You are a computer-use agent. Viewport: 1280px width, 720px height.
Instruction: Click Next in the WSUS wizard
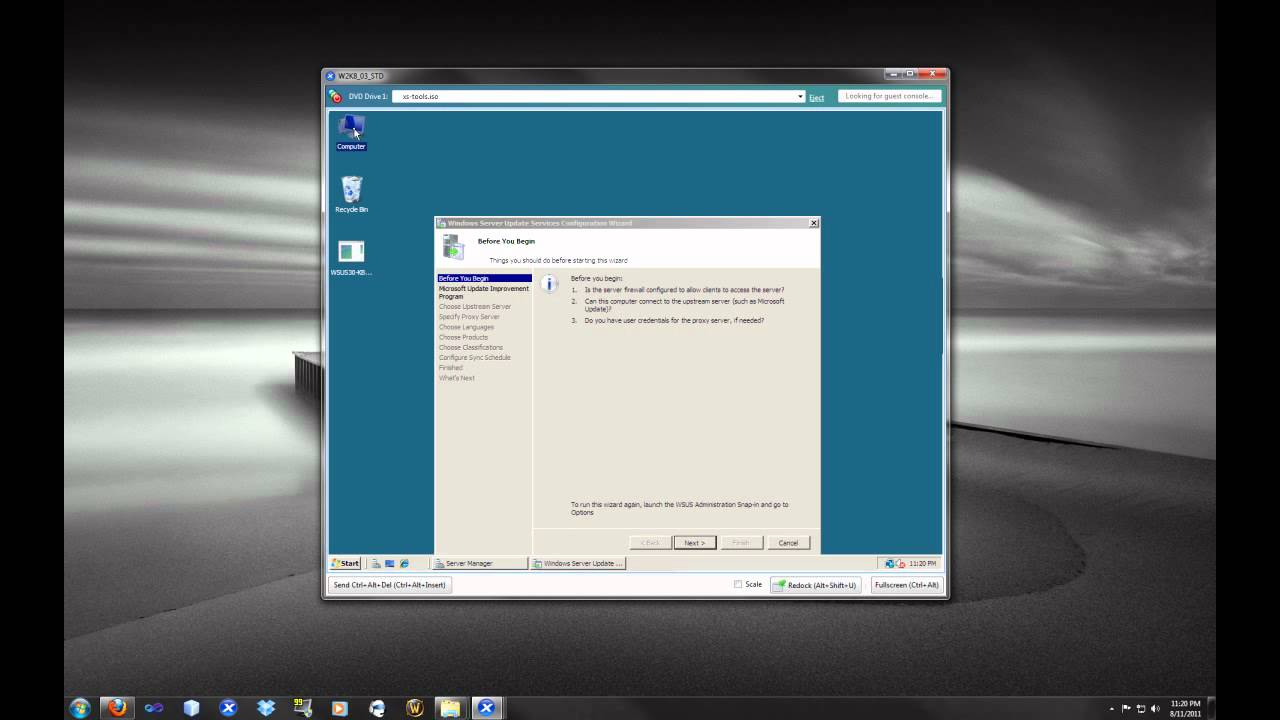click(x=694, y=542)
